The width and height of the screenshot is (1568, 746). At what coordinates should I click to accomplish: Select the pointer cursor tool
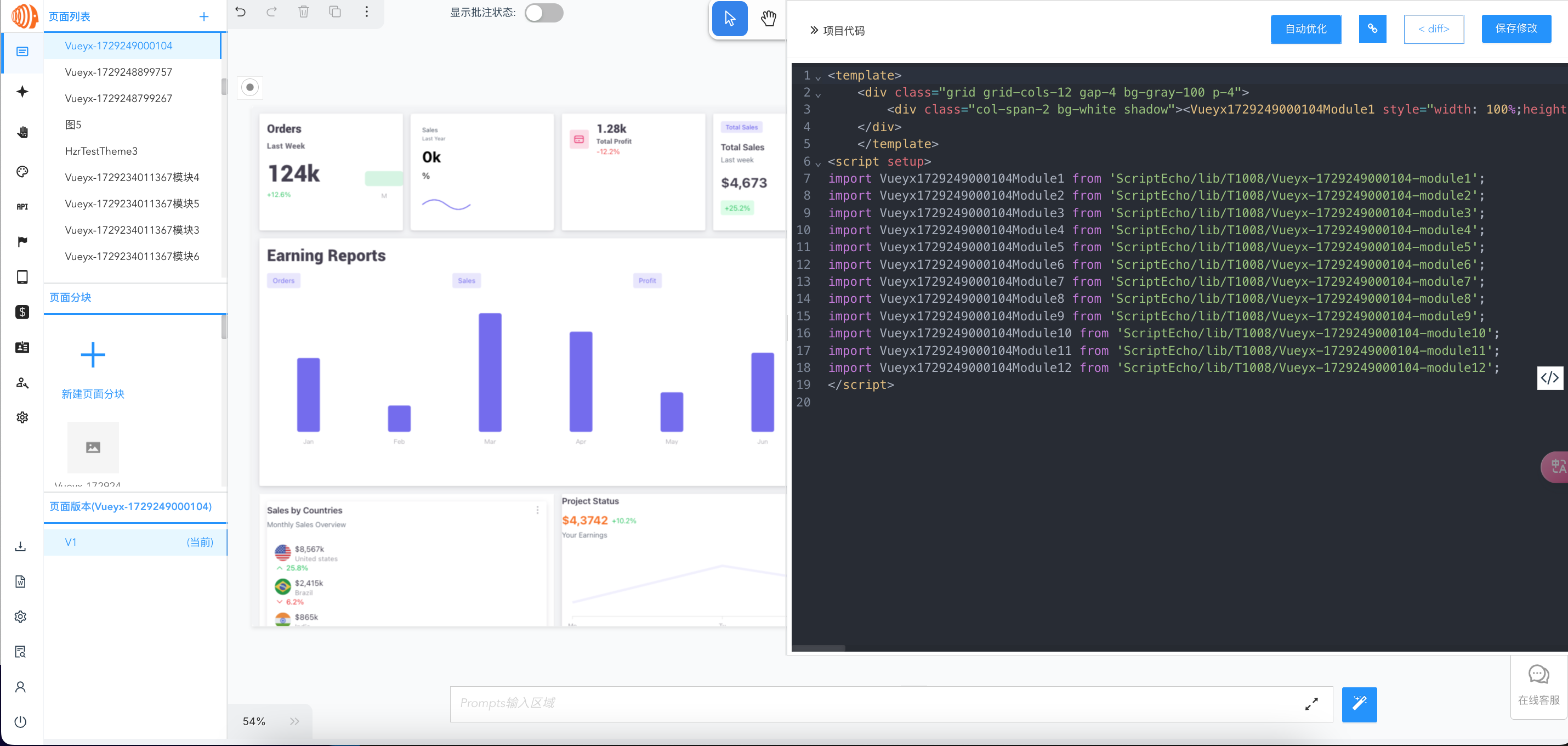pyautogui.click(x=729, y=18)
